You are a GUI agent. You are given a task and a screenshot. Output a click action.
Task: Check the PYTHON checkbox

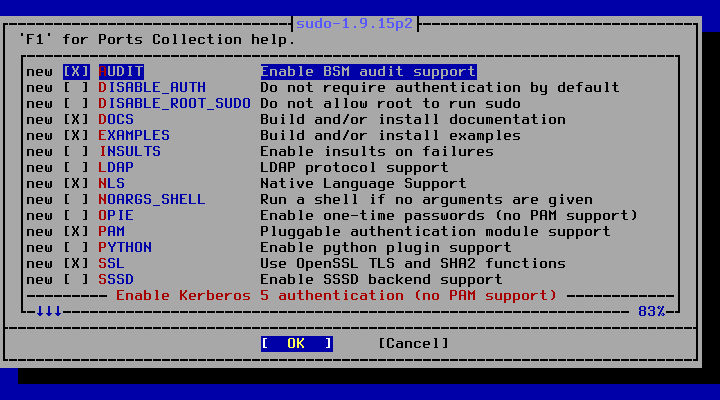(76, 248)
